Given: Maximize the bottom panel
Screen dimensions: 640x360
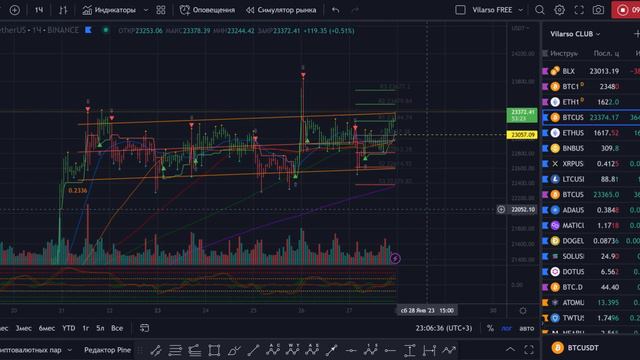Looking at the screenshot, I should [x=529, y=349].
